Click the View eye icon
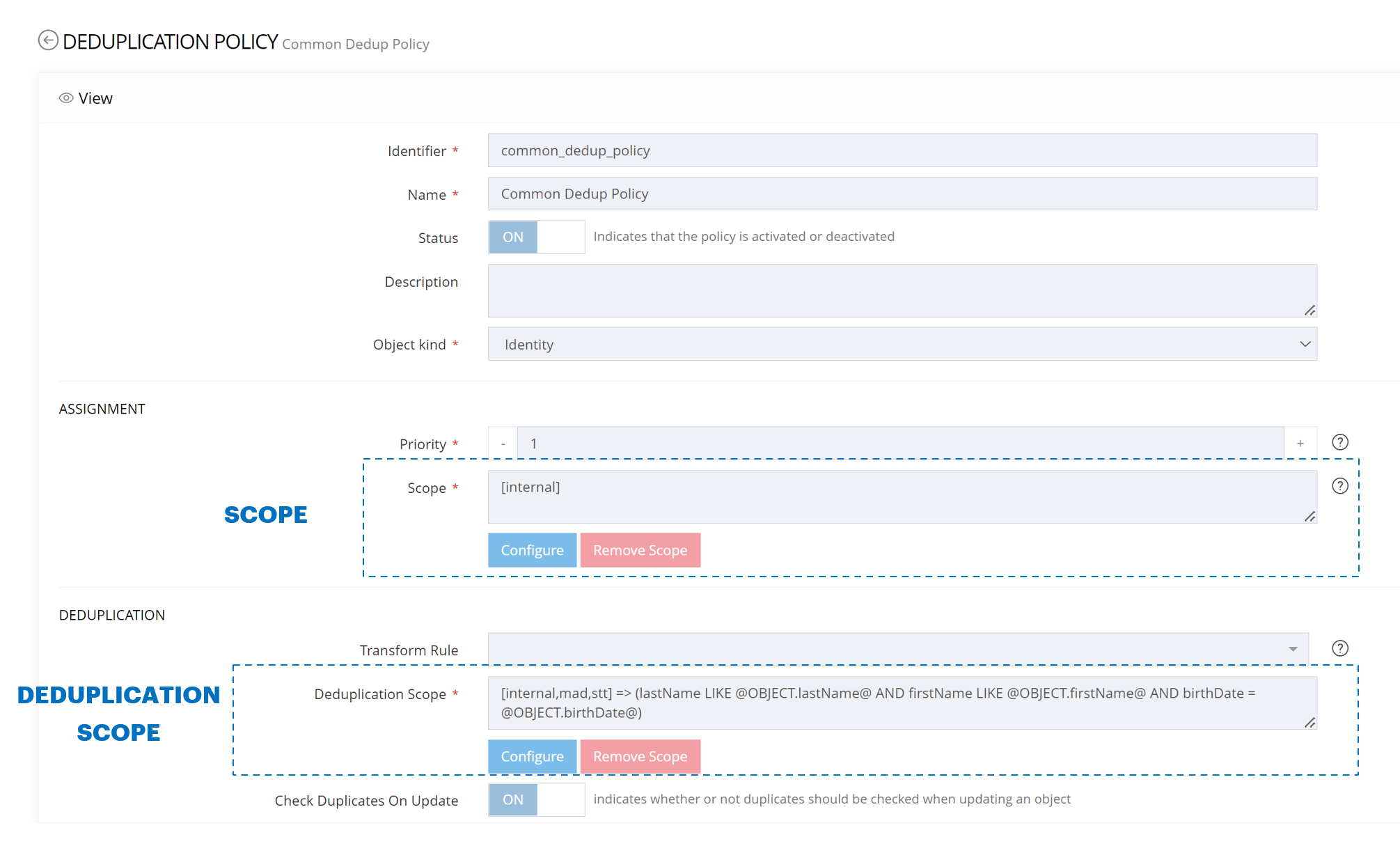Viewport: 1400px width, 846px height. [66, 98]
